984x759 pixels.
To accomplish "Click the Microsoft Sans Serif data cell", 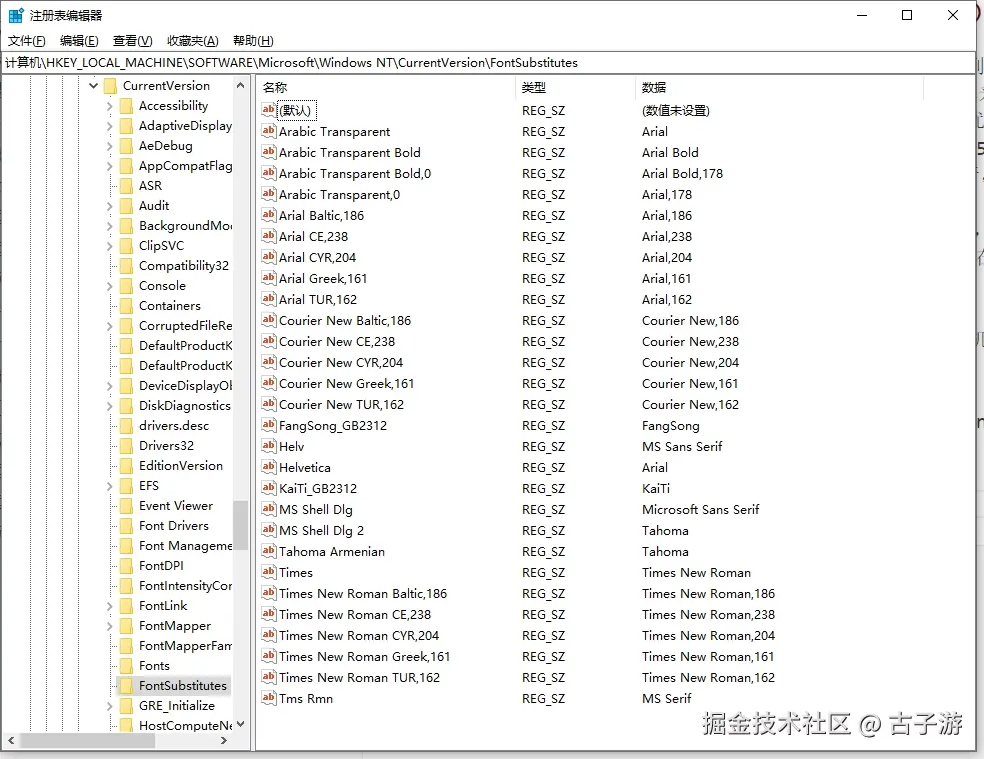I will (x=700, y=509).
